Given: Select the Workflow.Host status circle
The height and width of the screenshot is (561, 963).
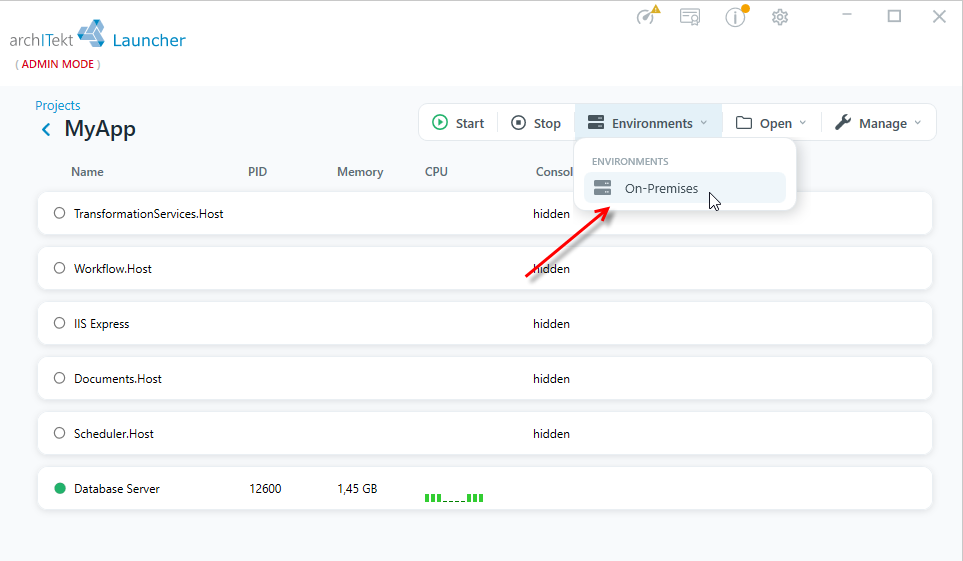Looking at the screenshot, I should pos(59,268).
